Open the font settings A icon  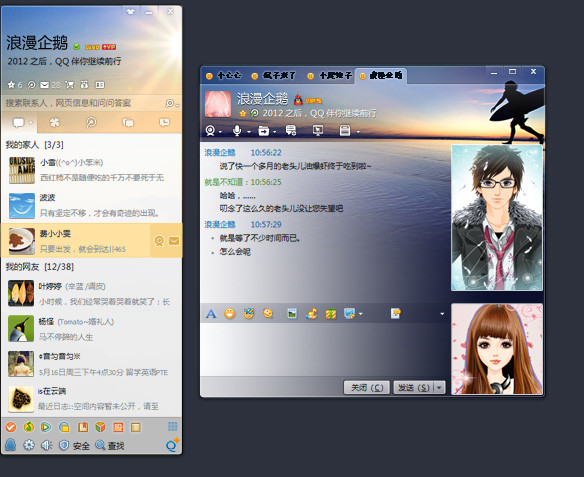(x=211, y=314)
